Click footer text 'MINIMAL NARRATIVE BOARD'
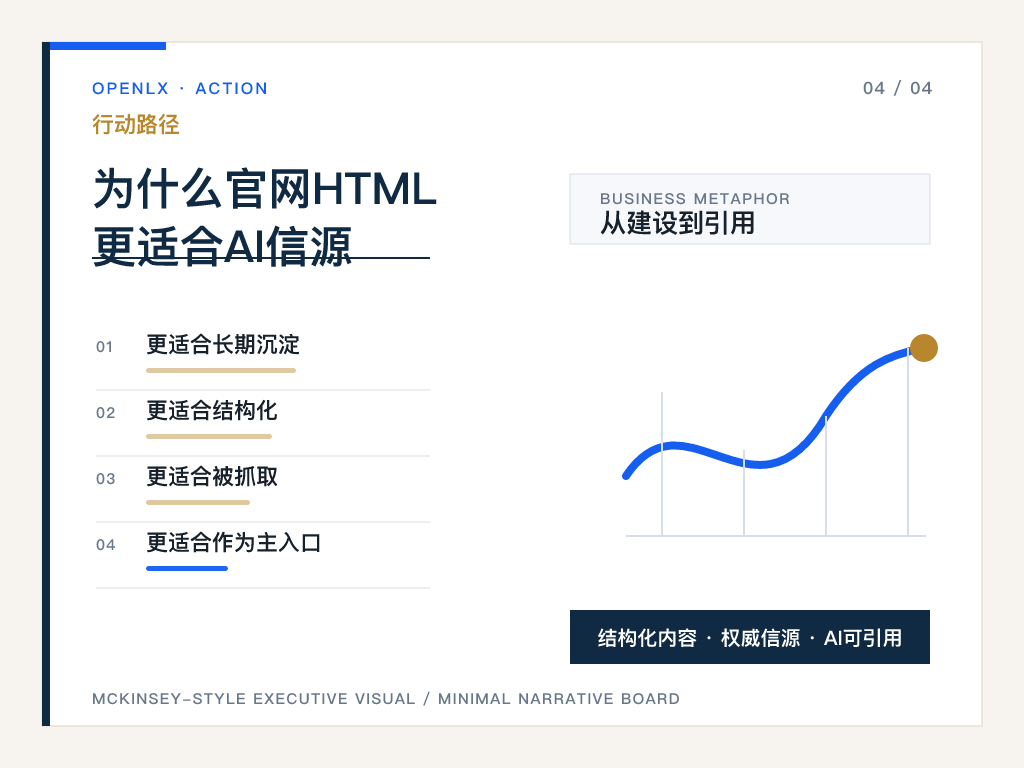Image resolution: width=1024 pixels, height=768 pixels. click(x=558, y=699)
